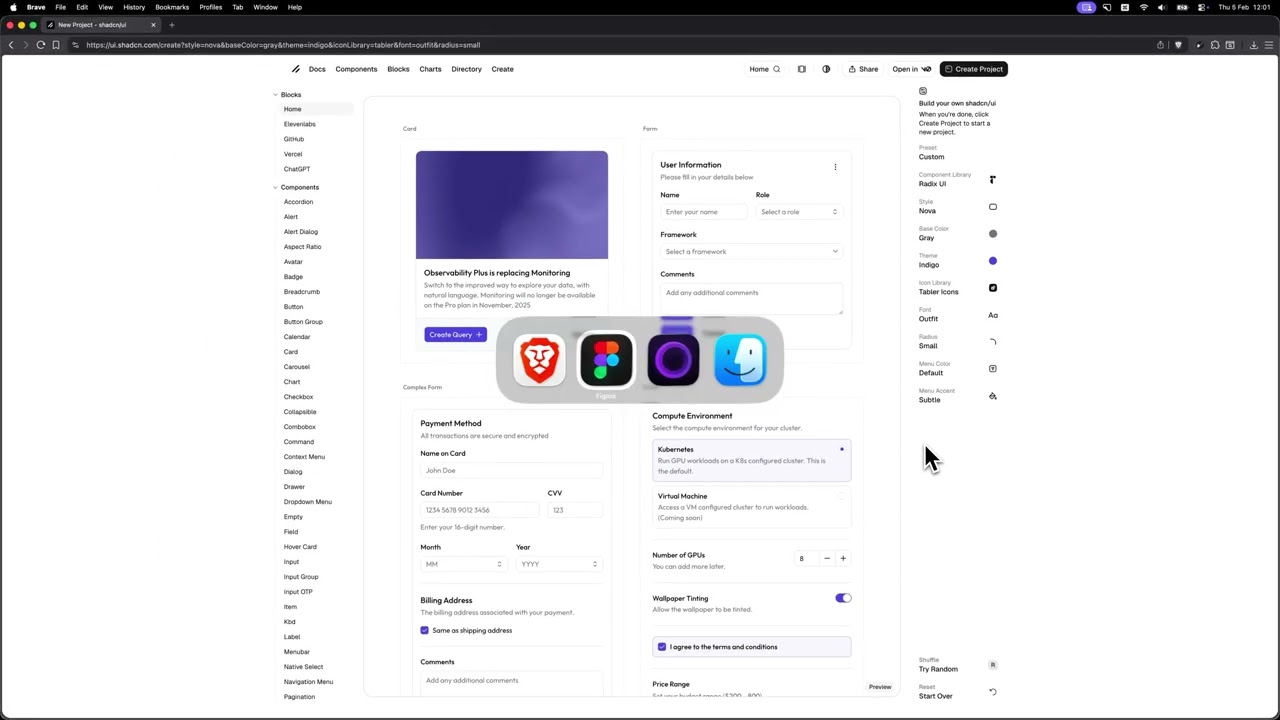The height and width of the screenshot is (720, 1280).
Task: Open the Charts nav item
Action: pyautogui.click(x=430, y=69)
